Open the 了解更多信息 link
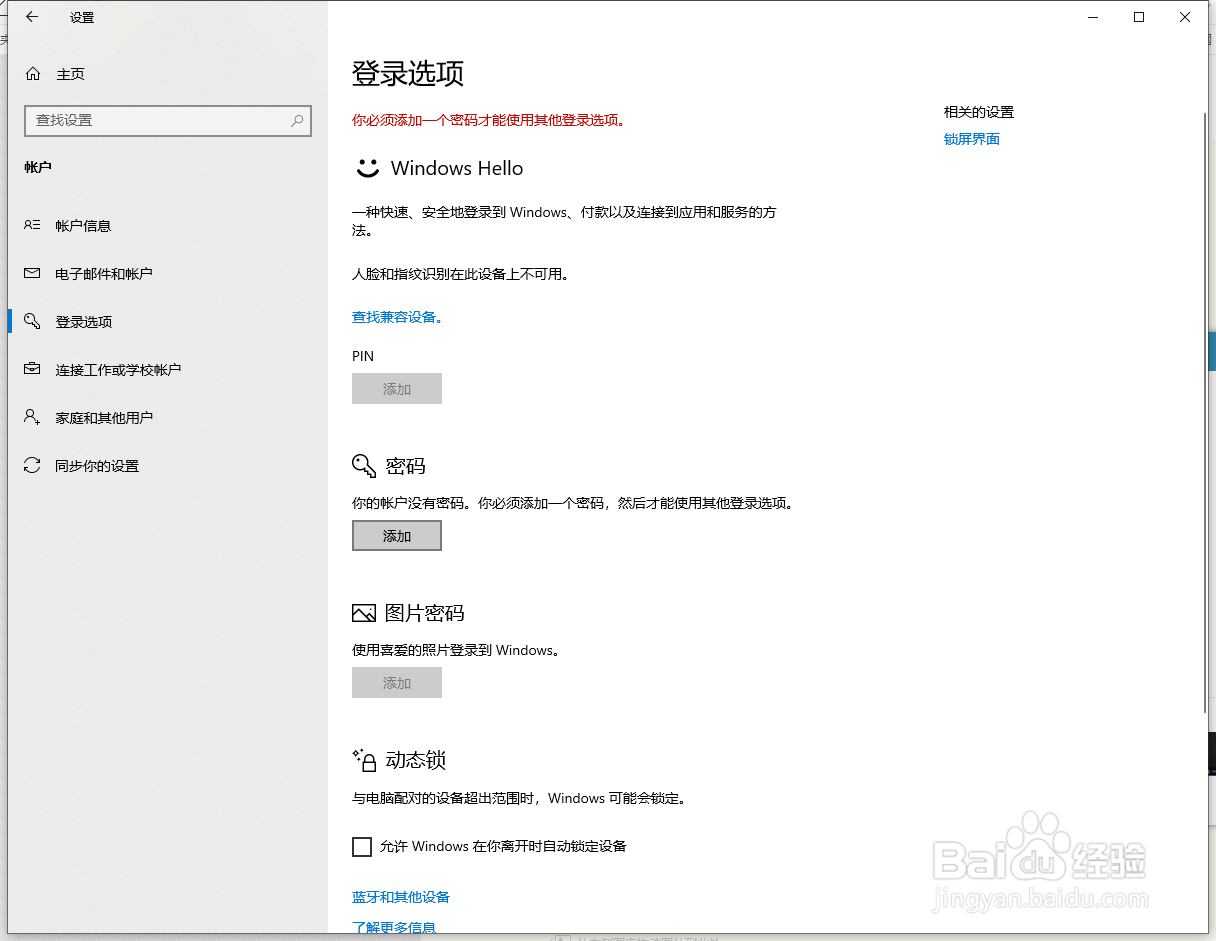The image size is (1216, 941). coord(394,927)
